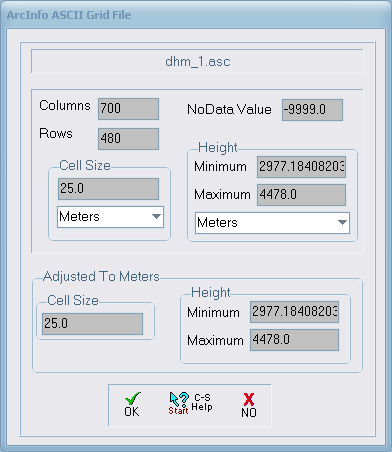Open the Height units Meters dropdown
This screenshot has width=392, height=452.
(272, 223)
